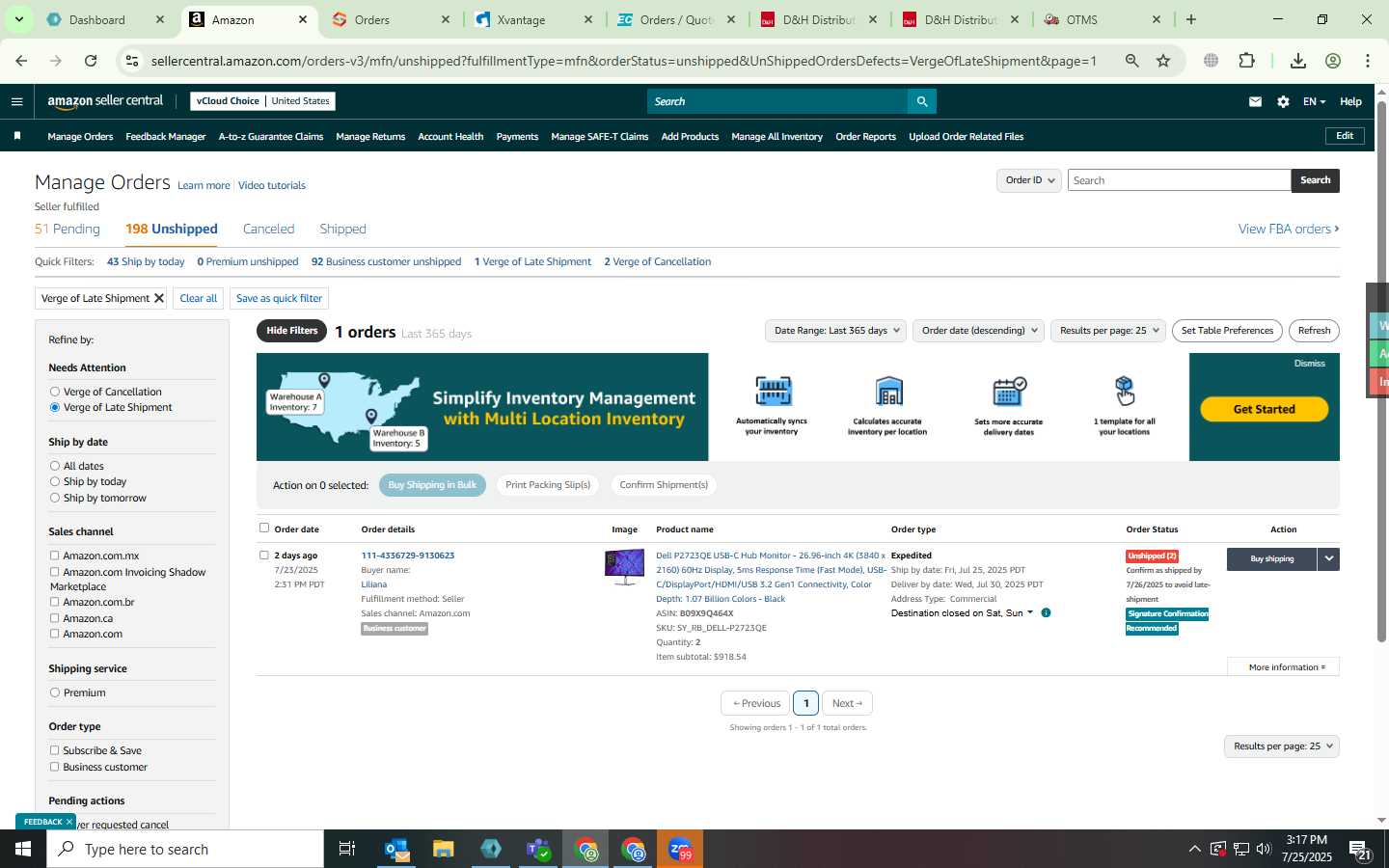1389x868 pixels.
Task: Select Verge of Late Shipment radio button
Action: click(55, 407)
